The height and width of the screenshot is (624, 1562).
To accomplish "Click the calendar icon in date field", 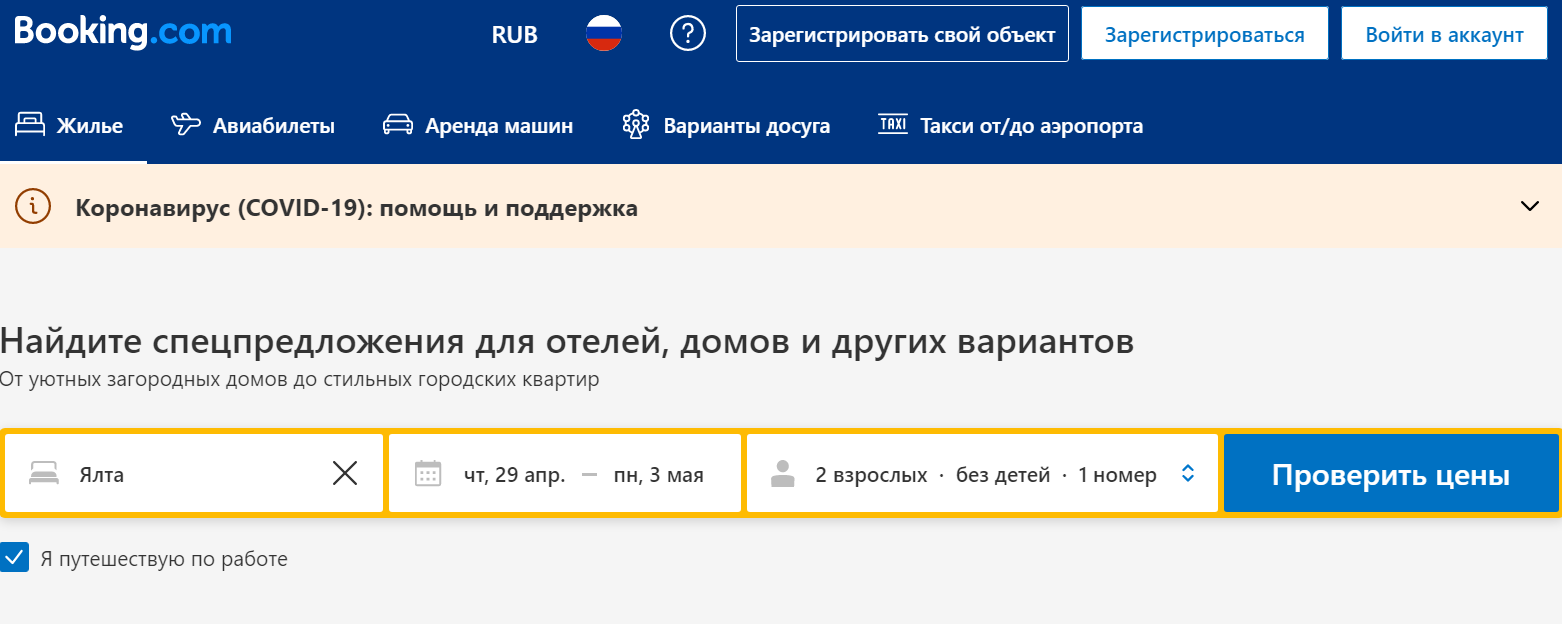I will (428, 474).
